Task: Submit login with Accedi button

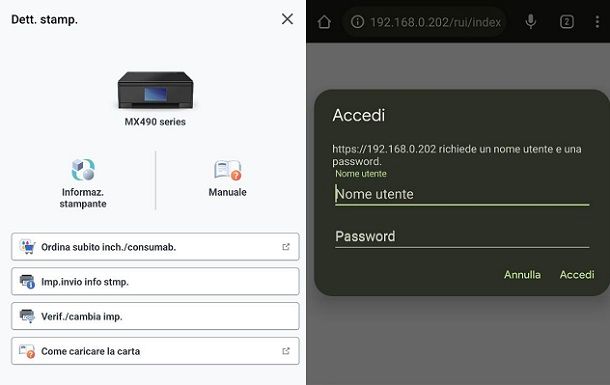Action: (577, 275)
